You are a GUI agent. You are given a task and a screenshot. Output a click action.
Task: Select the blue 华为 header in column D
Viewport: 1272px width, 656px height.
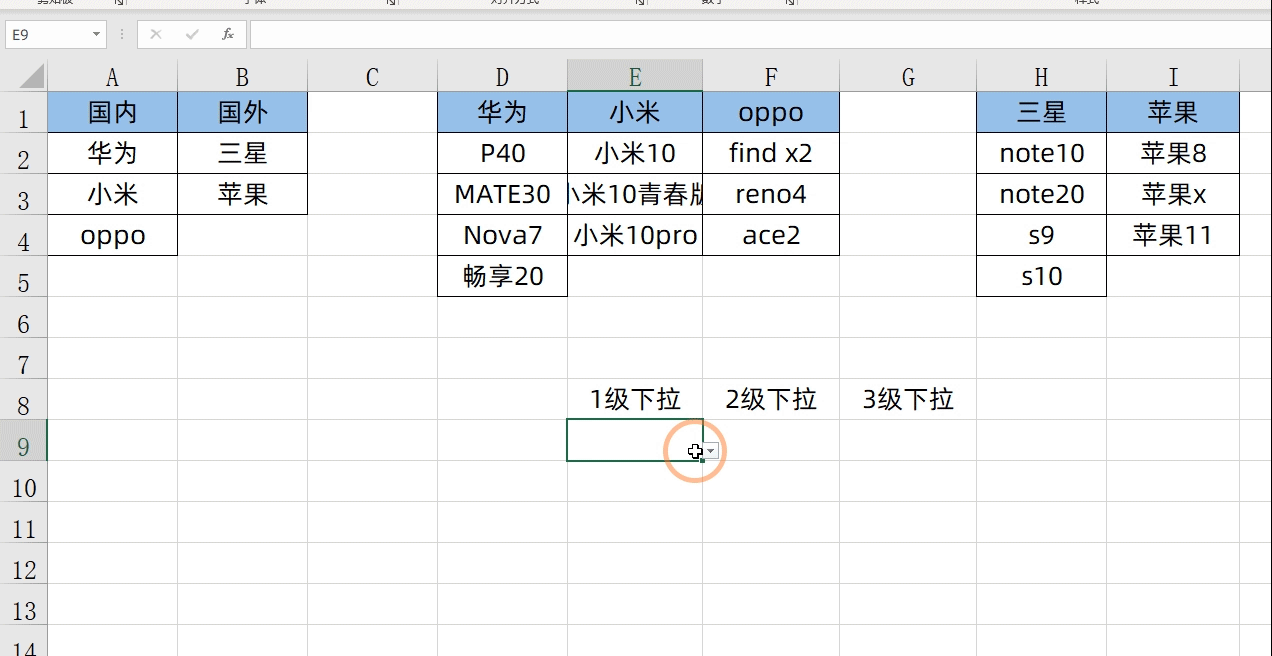click(502, 112)
